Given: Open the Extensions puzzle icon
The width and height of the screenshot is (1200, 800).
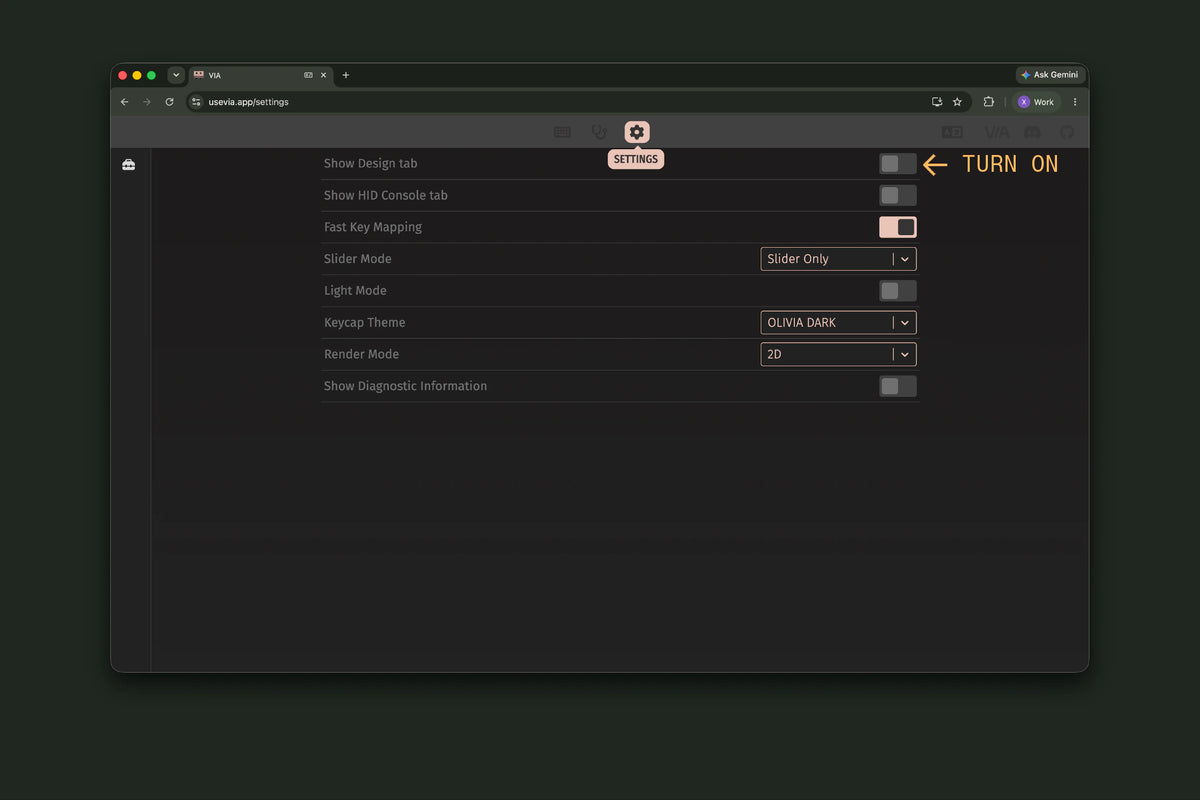Looking at the screenshot, I should click(x=989, y=102).
